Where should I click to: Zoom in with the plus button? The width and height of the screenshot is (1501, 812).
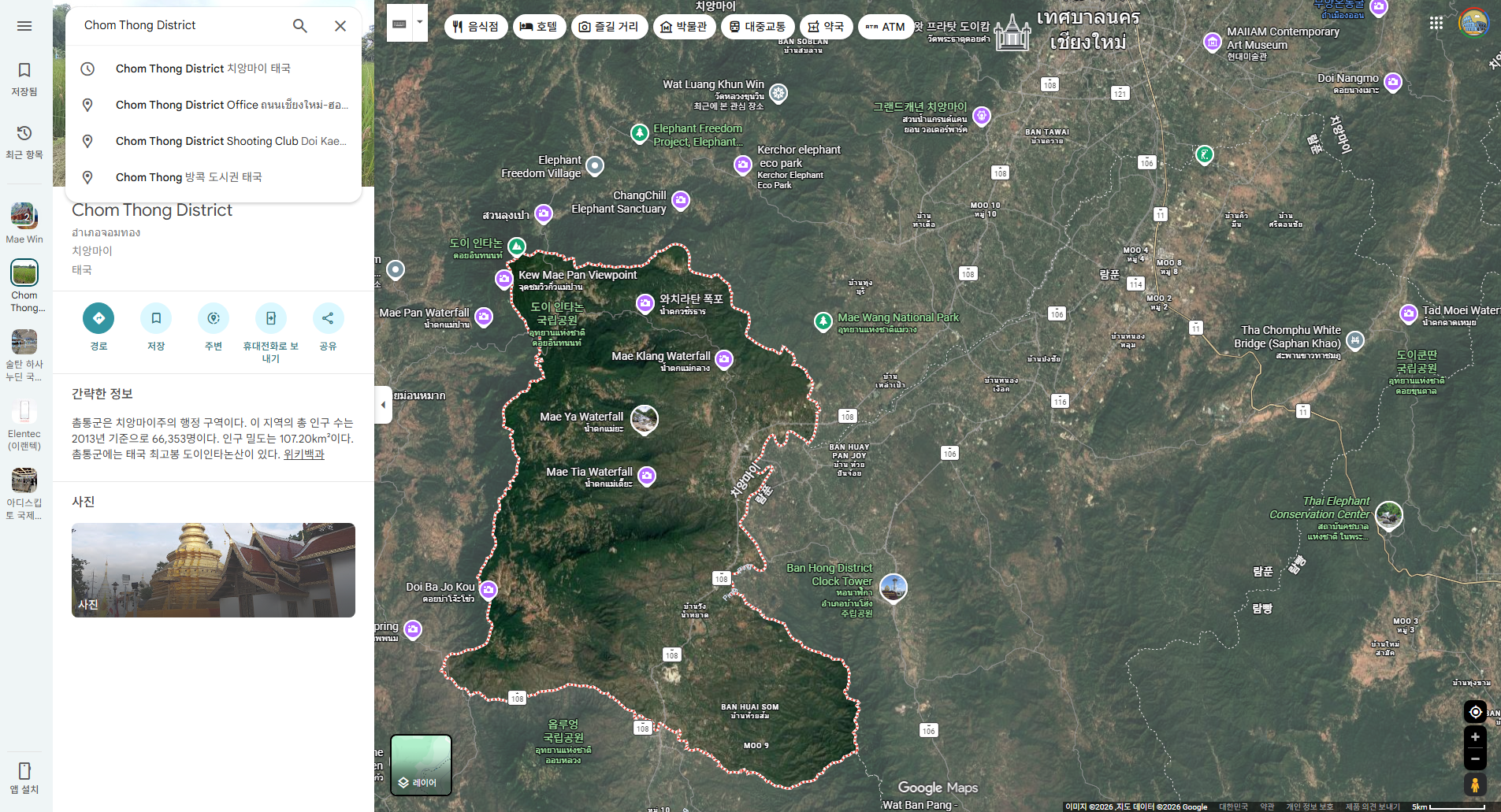(1475, 737)
